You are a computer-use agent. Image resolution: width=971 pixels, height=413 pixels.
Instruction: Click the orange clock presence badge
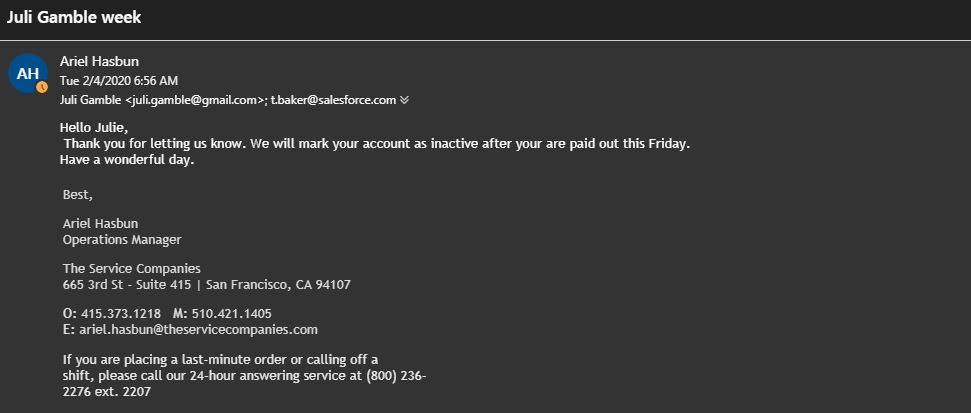pyautogui.click(x=42, y=87)
